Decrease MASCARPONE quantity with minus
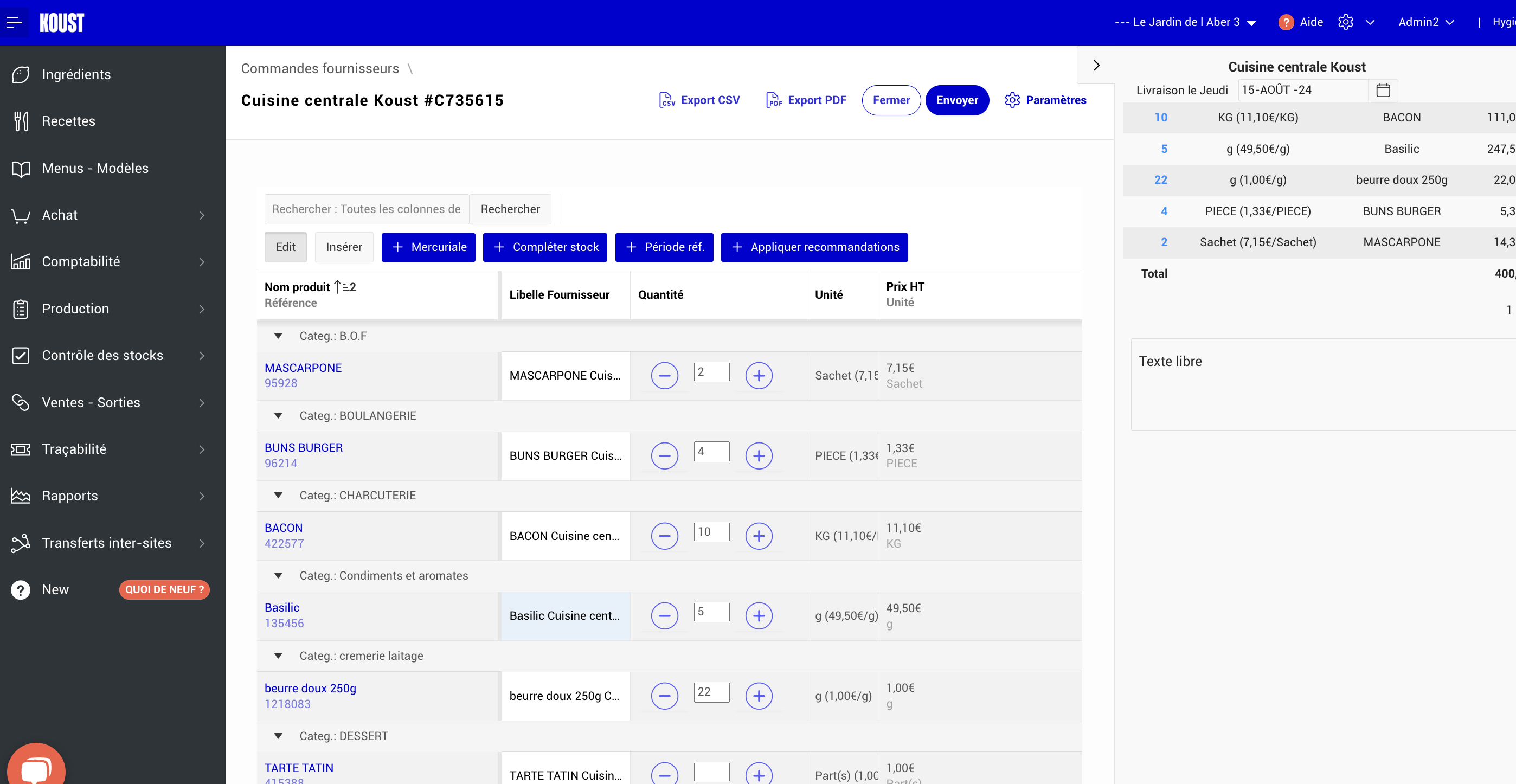1516x784 pixels. [664, 376]
